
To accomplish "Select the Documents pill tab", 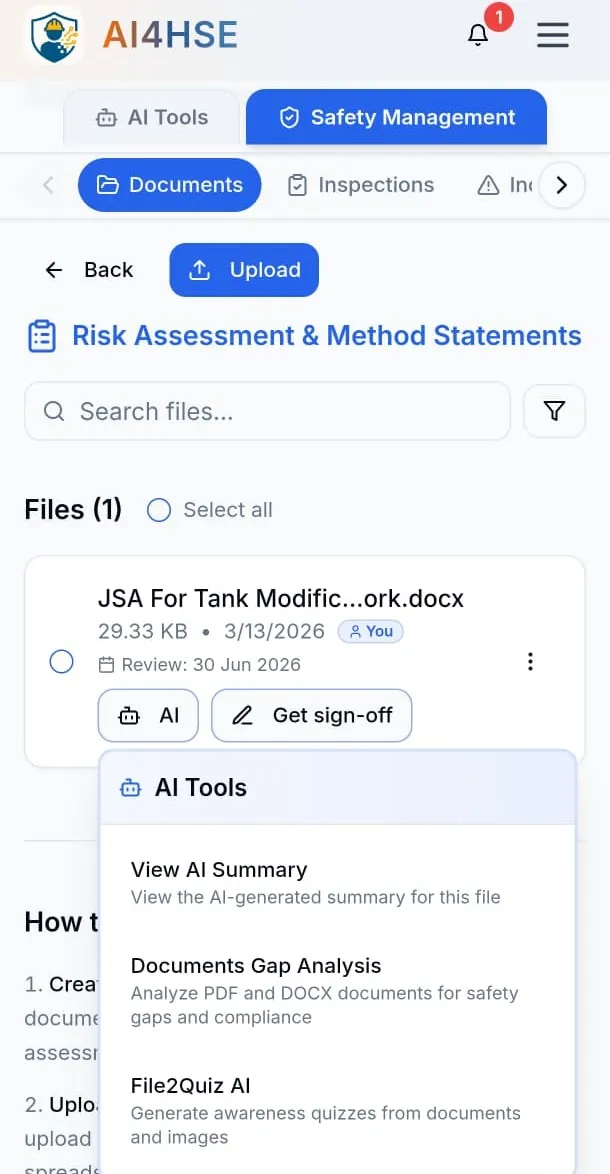I will [170, 185].
